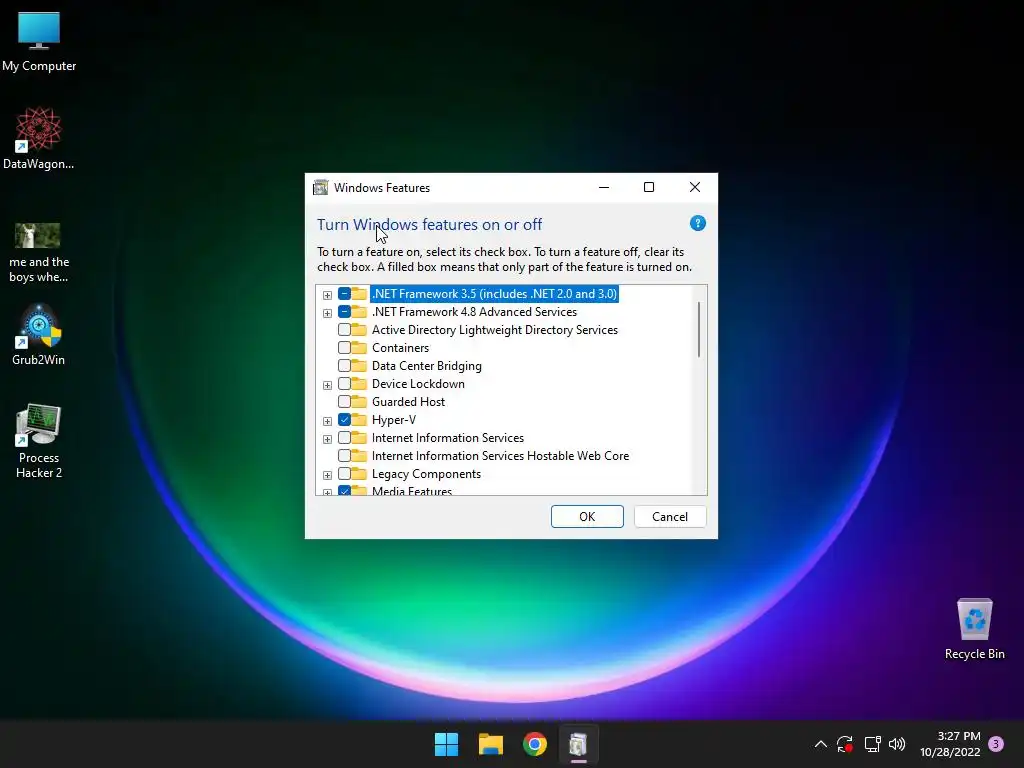Toggle the .NET Framework 3.5 checkbox
The image size is (1024, 768).
pos(344,294)
